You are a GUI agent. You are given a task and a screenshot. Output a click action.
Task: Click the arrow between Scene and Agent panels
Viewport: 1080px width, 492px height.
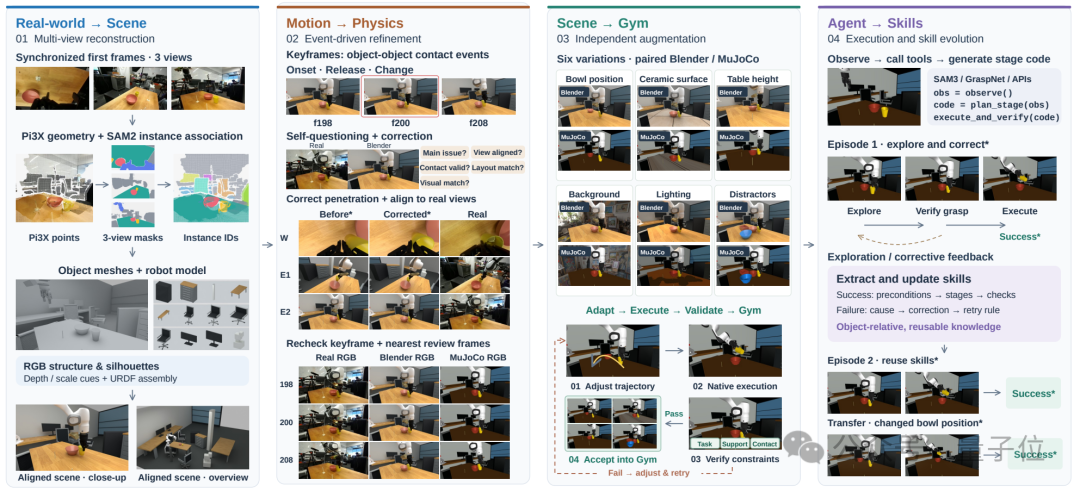point(809,245)
